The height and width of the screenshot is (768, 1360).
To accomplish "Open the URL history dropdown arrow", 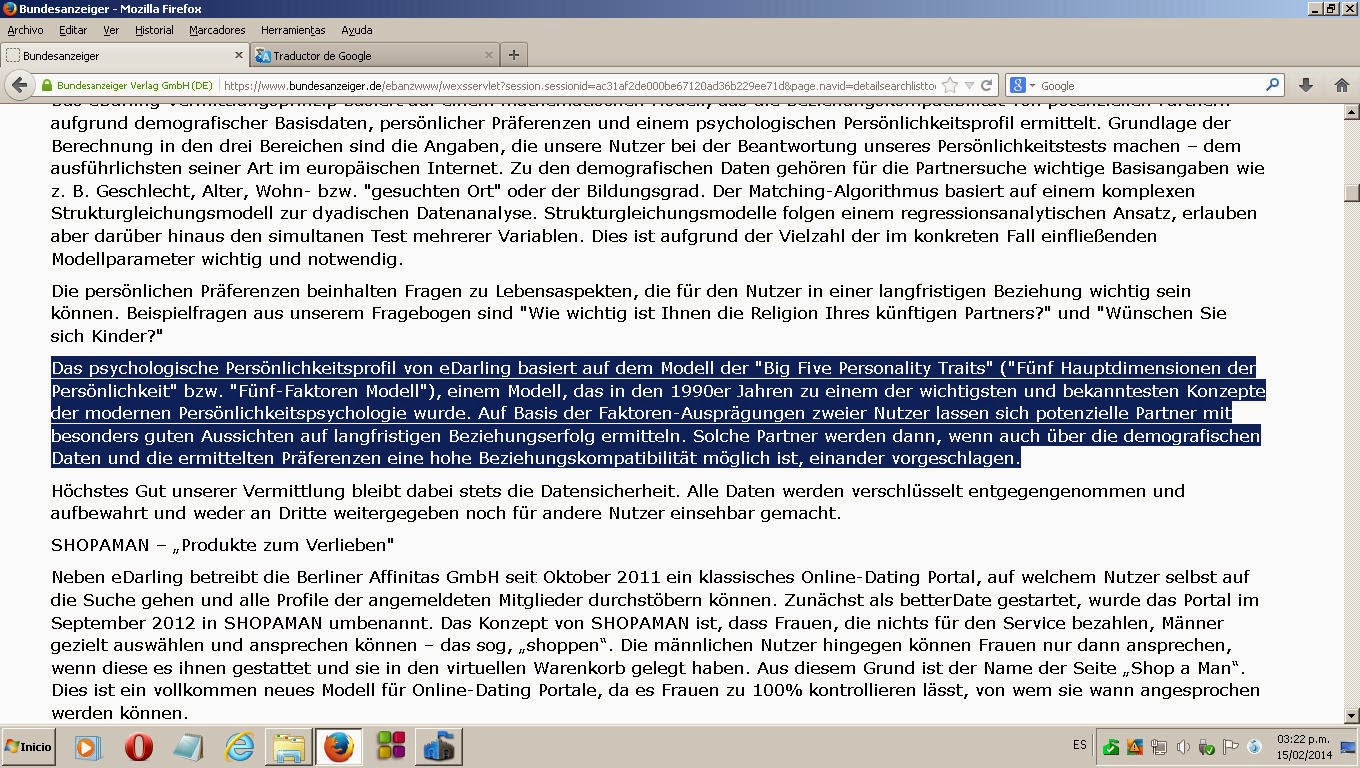I will coord(968,86).
